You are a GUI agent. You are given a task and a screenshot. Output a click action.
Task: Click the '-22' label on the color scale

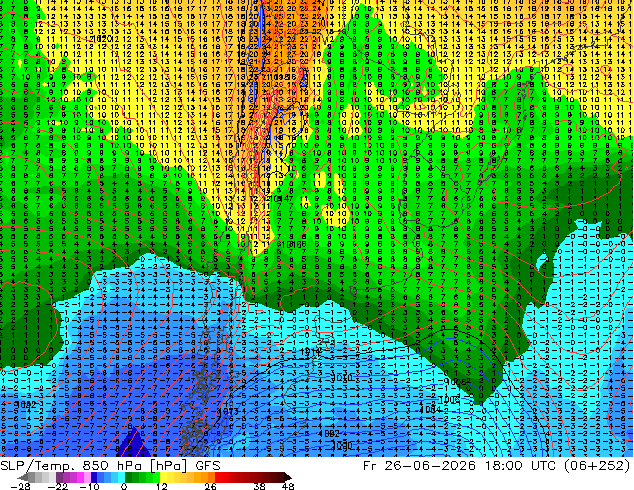58,486
